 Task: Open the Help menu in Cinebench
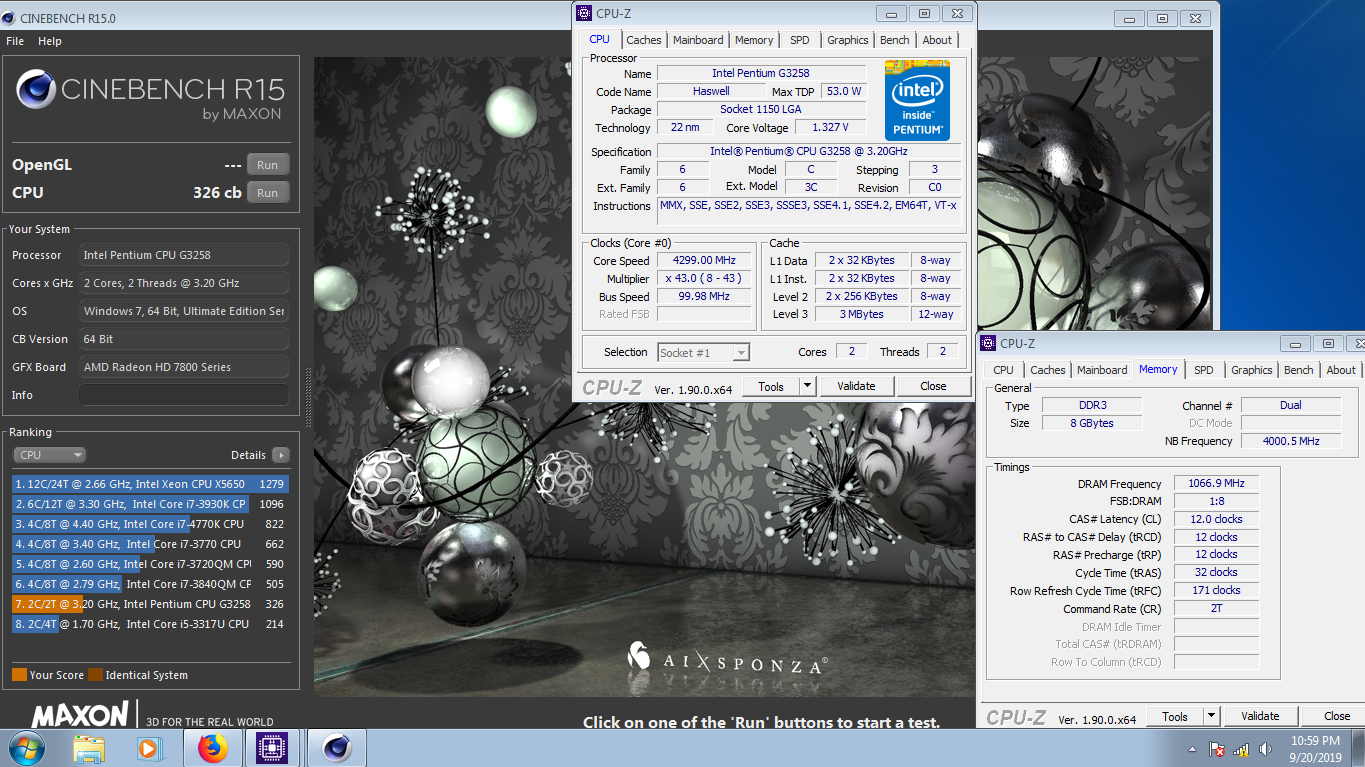[50, 41]
